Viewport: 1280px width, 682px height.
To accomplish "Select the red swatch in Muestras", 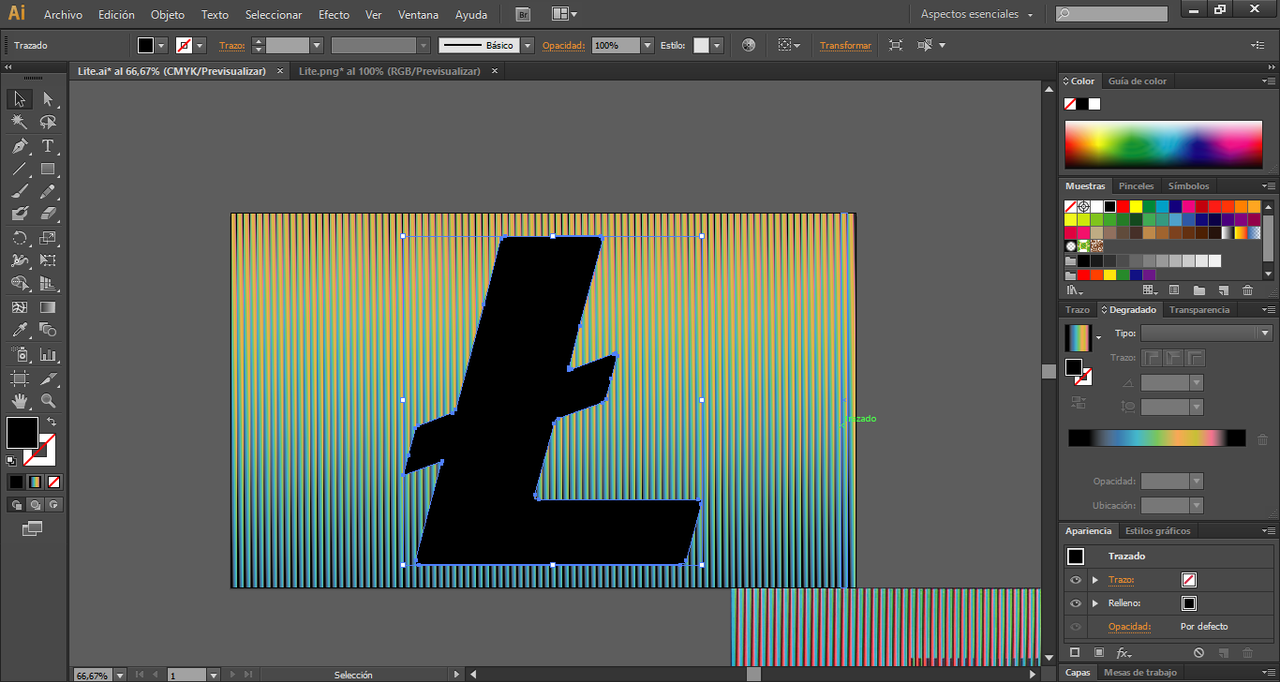I will pos(1123,206).
